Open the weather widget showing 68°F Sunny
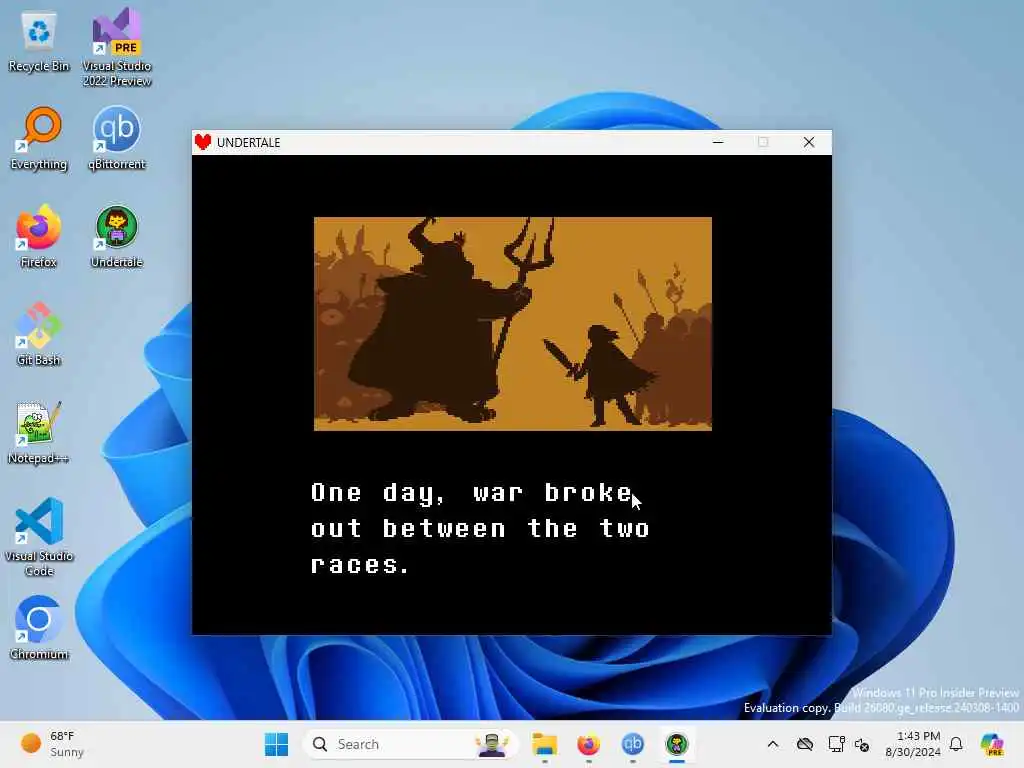This screenshot has width=1024, height=768. [52, 744]
